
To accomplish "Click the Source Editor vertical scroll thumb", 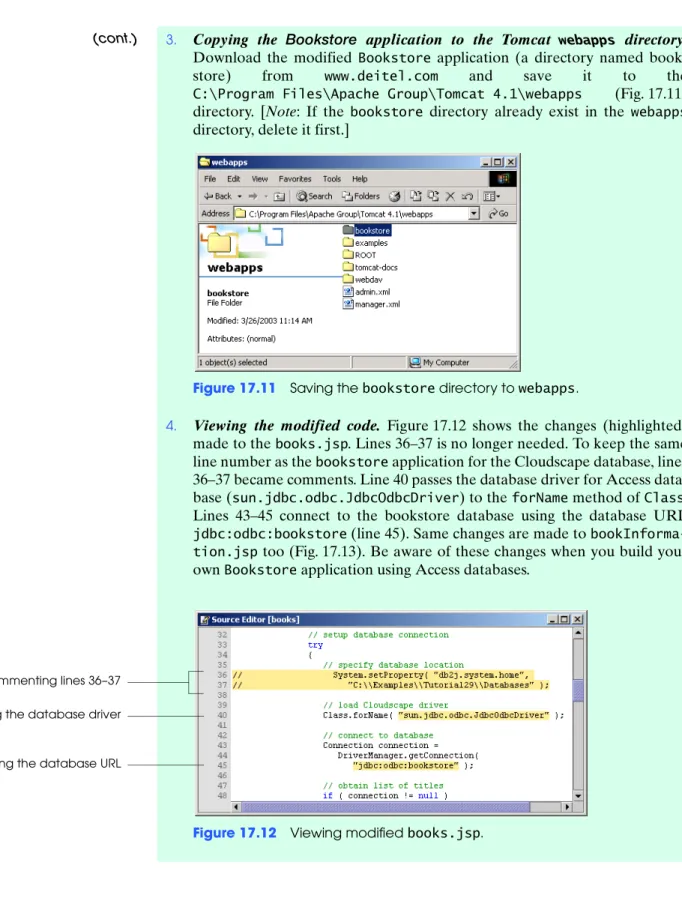I will coord(578,690).
